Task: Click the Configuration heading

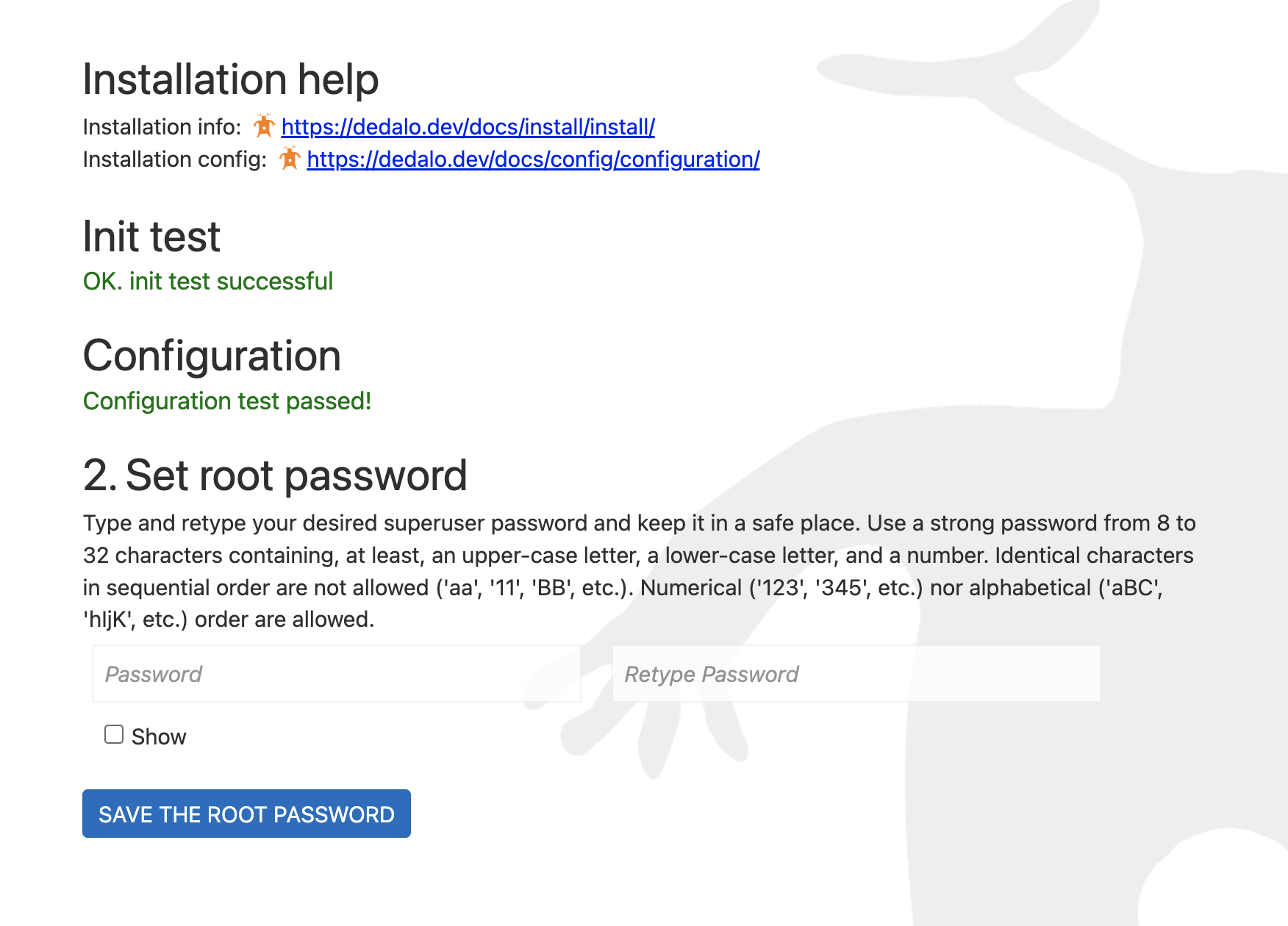Action: click(x=212, y=356)
